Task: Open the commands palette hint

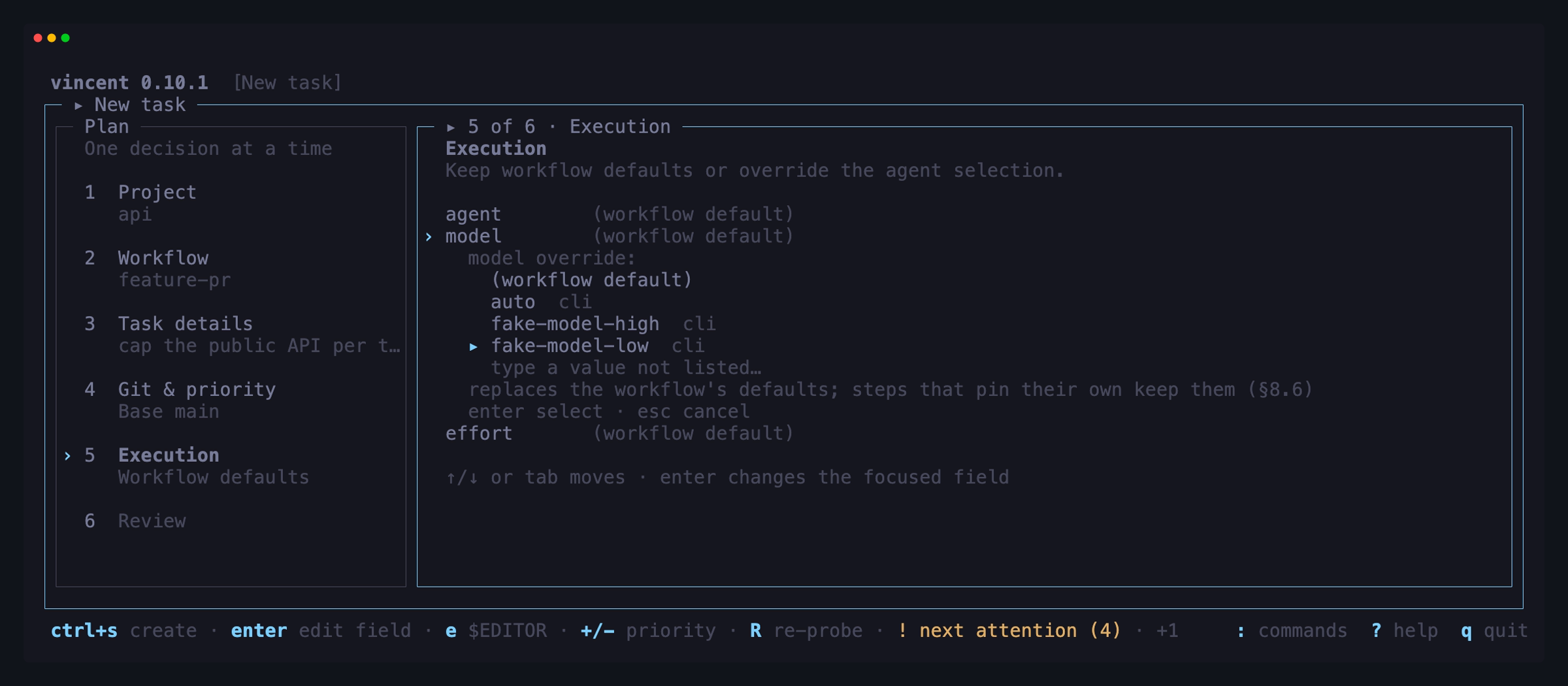Action: (1292, 630)
